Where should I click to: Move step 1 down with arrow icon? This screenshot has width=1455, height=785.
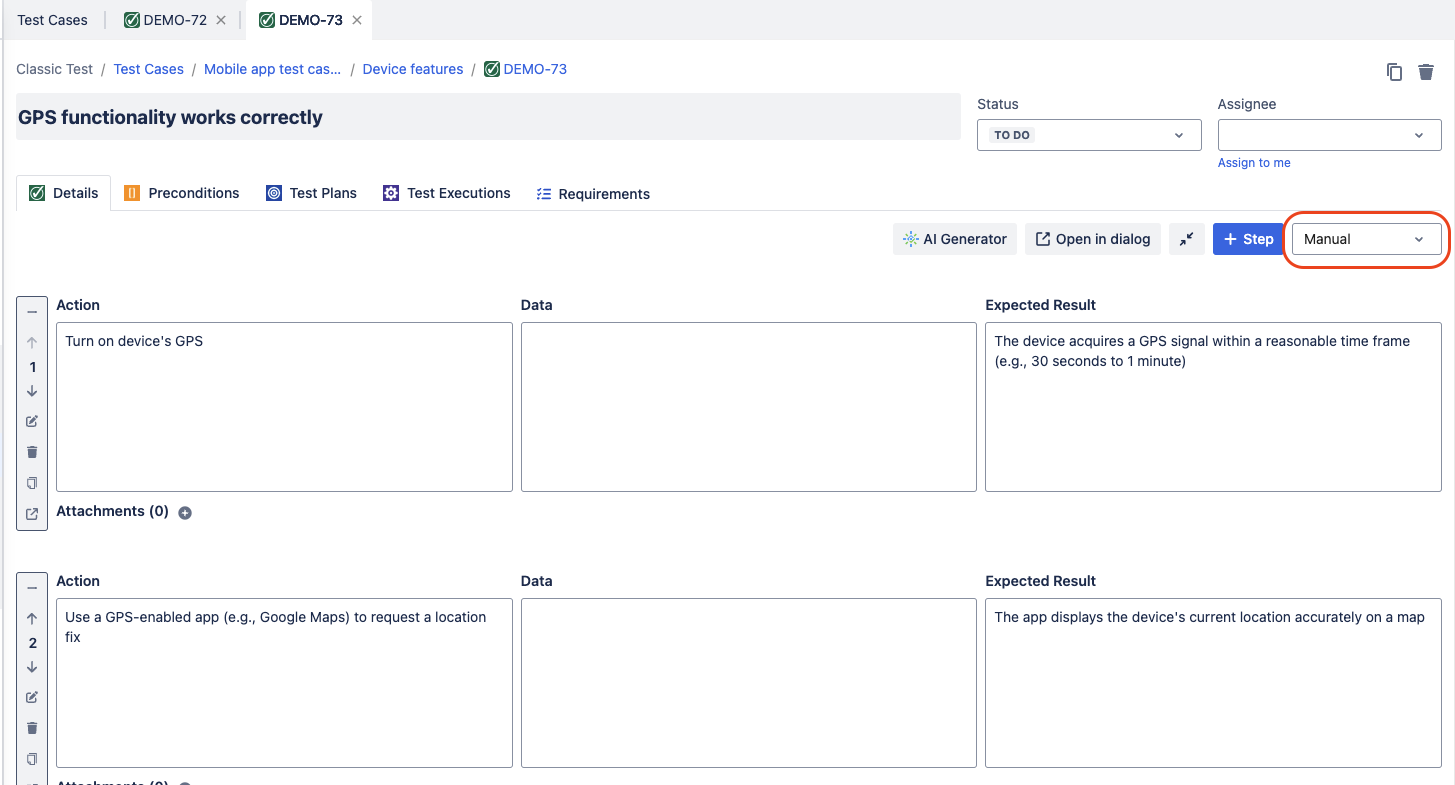click(32, 391)
